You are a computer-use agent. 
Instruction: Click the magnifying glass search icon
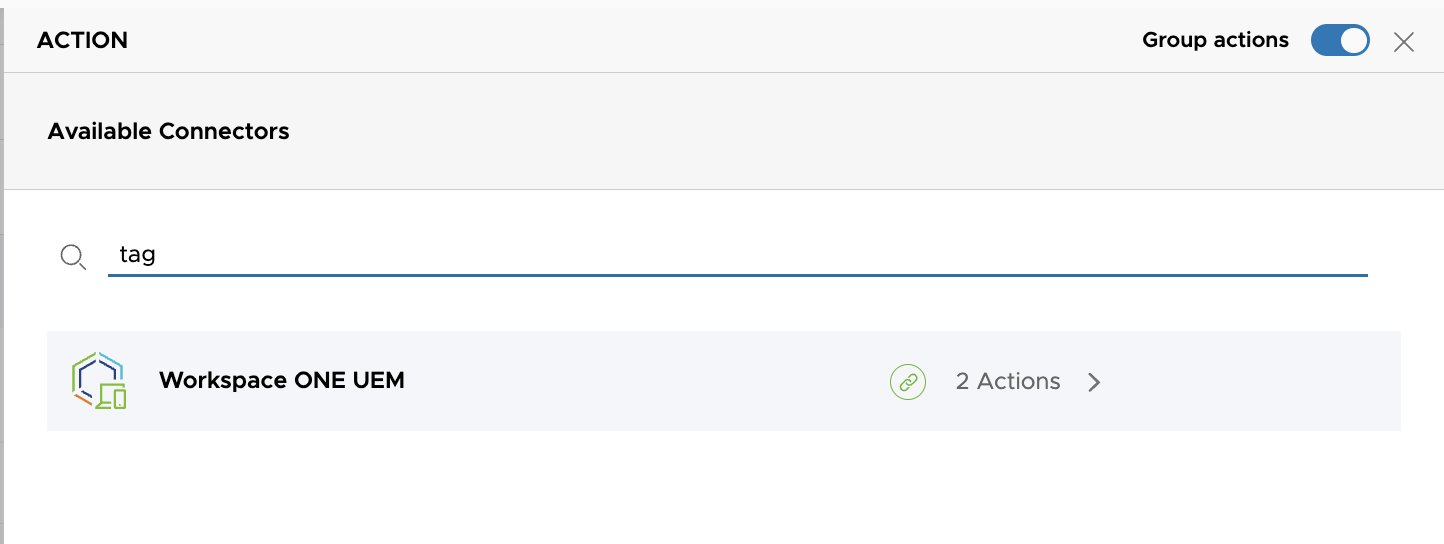coord(72,256)
